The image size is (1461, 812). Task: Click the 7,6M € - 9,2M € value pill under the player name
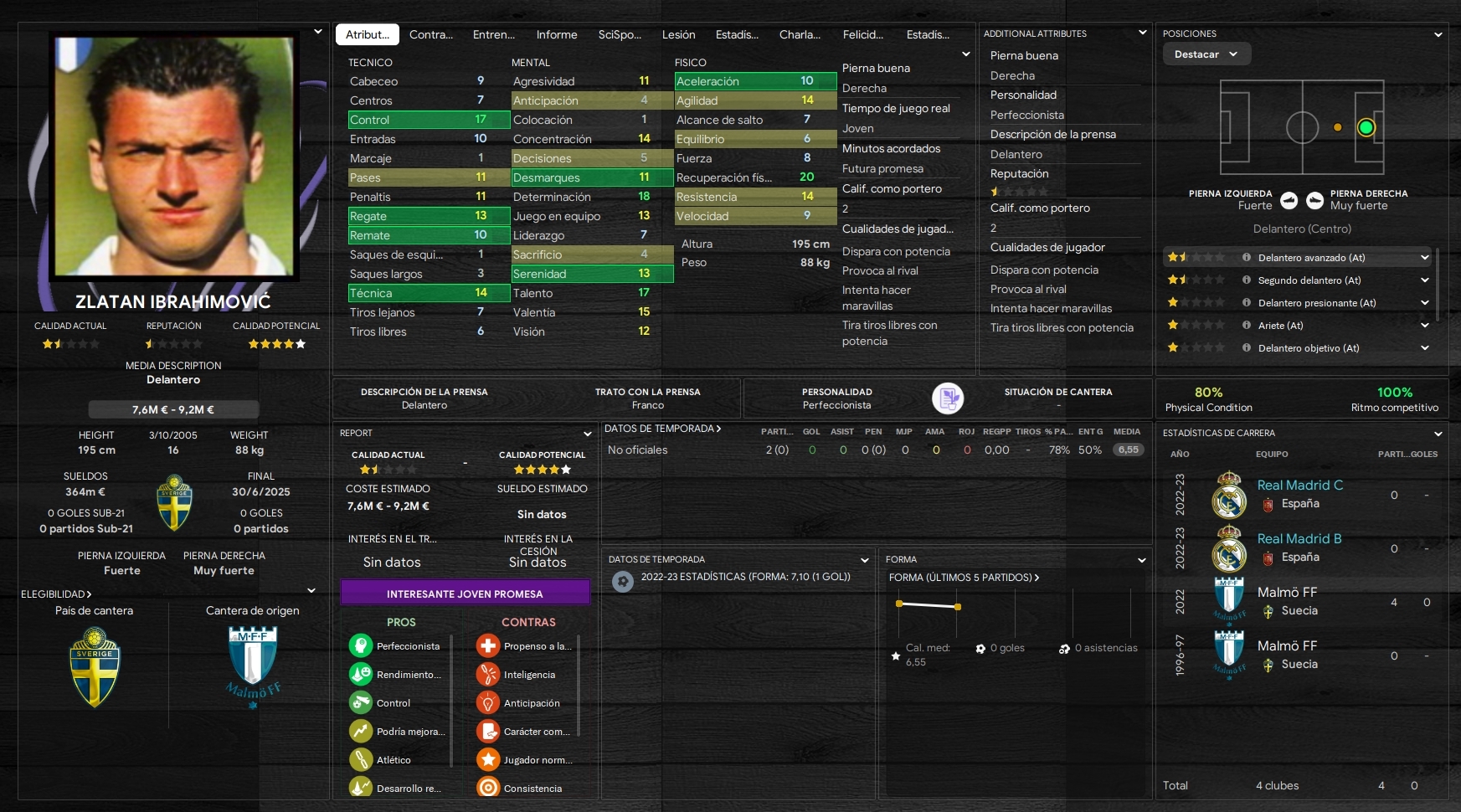point(173,409)
